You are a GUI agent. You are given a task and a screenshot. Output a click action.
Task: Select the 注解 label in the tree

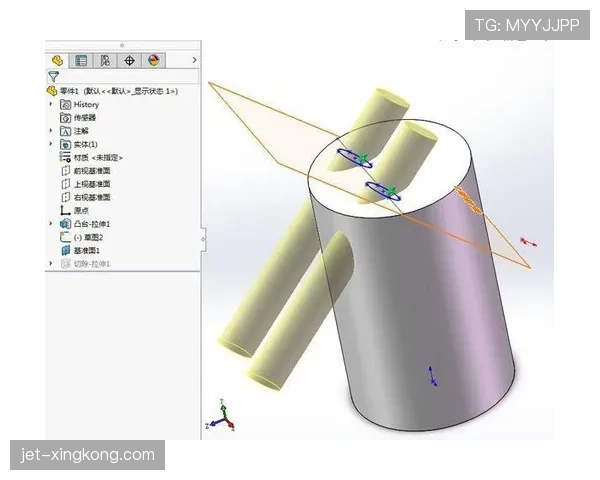point(81,131)
